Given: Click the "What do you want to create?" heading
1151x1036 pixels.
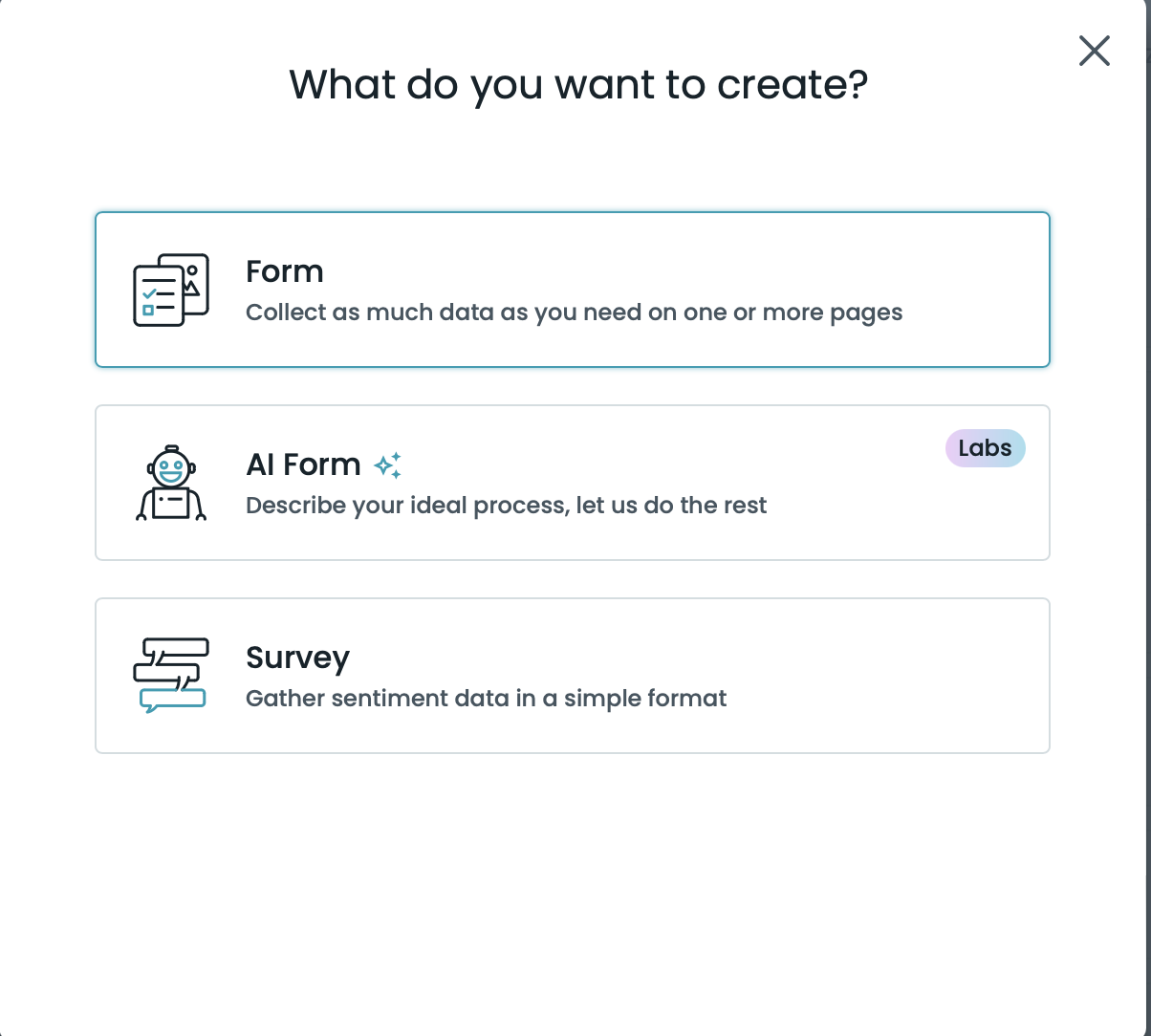Looking at the screenshot, I should [x=578, y=84].
